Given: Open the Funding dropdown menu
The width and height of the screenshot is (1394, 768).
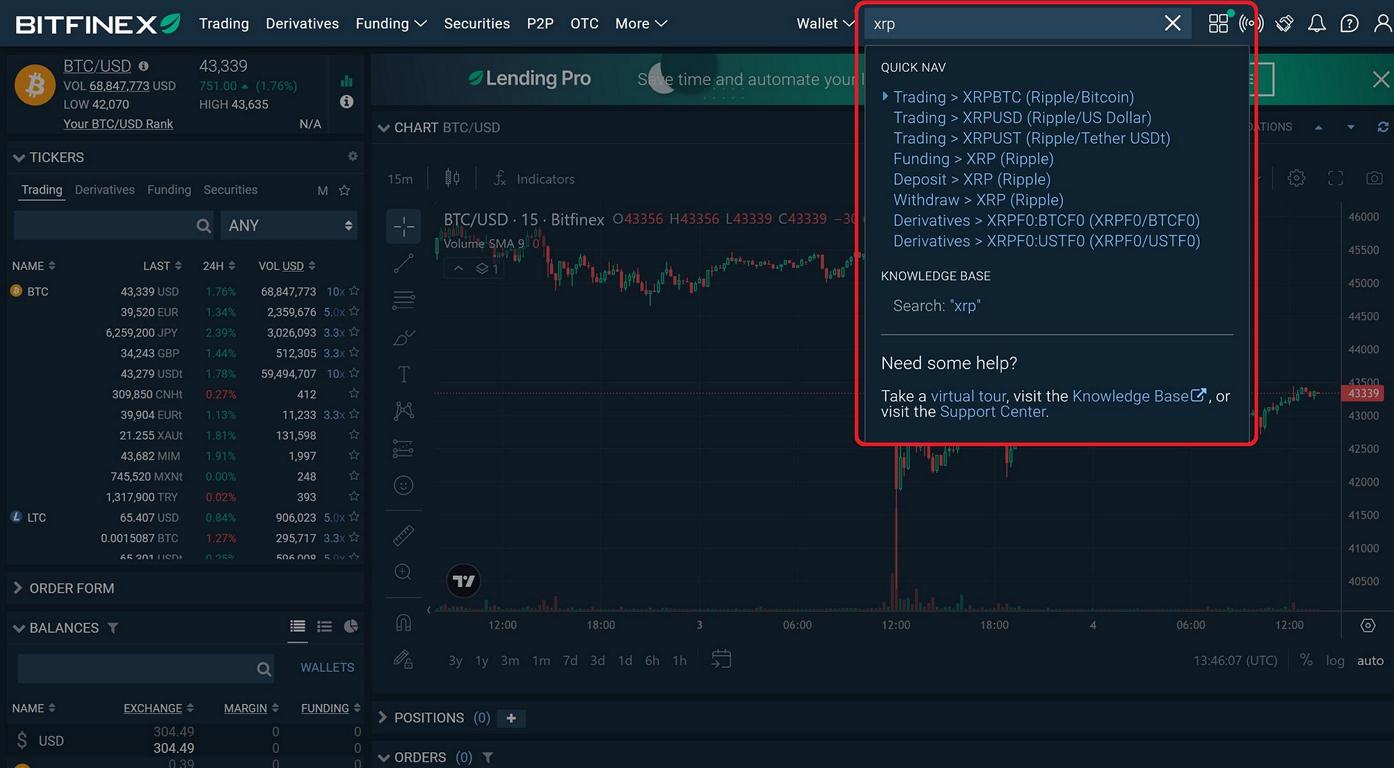Looking at the screenshot, I should tap(391, 23).
